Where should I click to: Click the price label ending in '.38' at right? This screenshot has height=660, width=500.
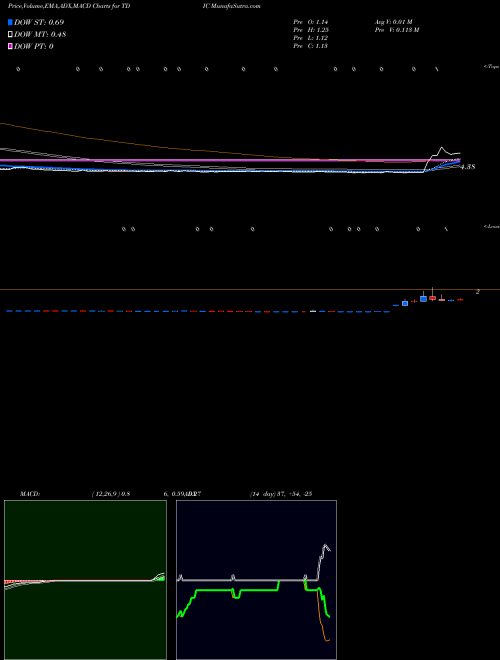[x=468, y=167]
